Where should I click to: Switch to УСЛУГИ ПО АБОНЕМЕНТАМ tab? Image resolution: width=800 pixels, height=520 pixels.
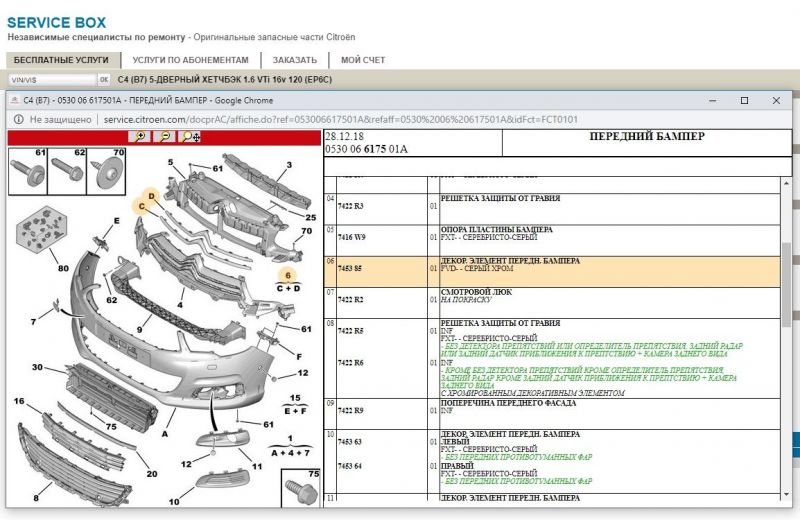click(x=190, y=60)
